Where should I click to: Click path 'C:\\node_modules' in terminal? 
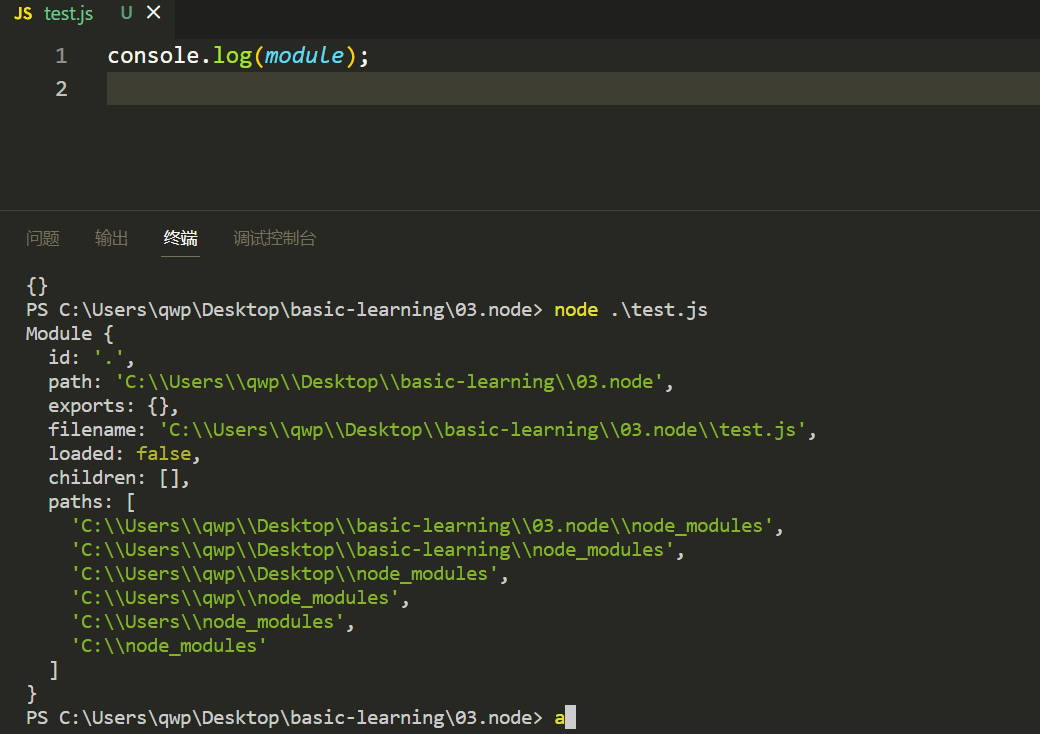168,646
